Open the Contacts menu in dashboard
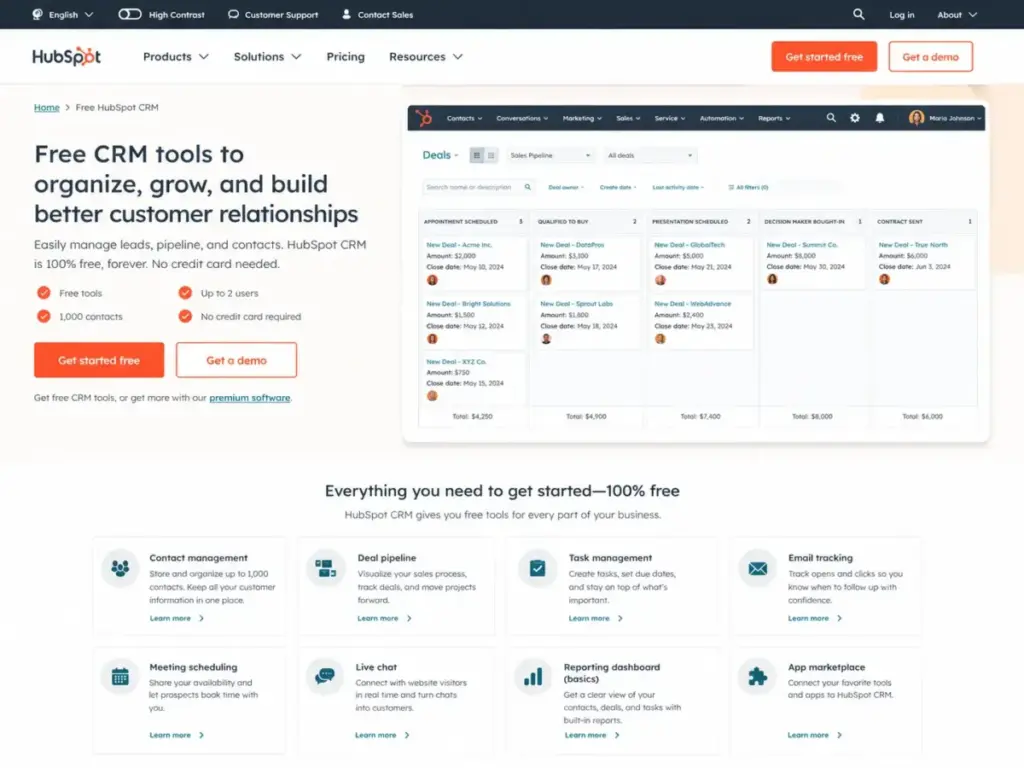This screenshot has height=768, width=1024. coord(464,118)
